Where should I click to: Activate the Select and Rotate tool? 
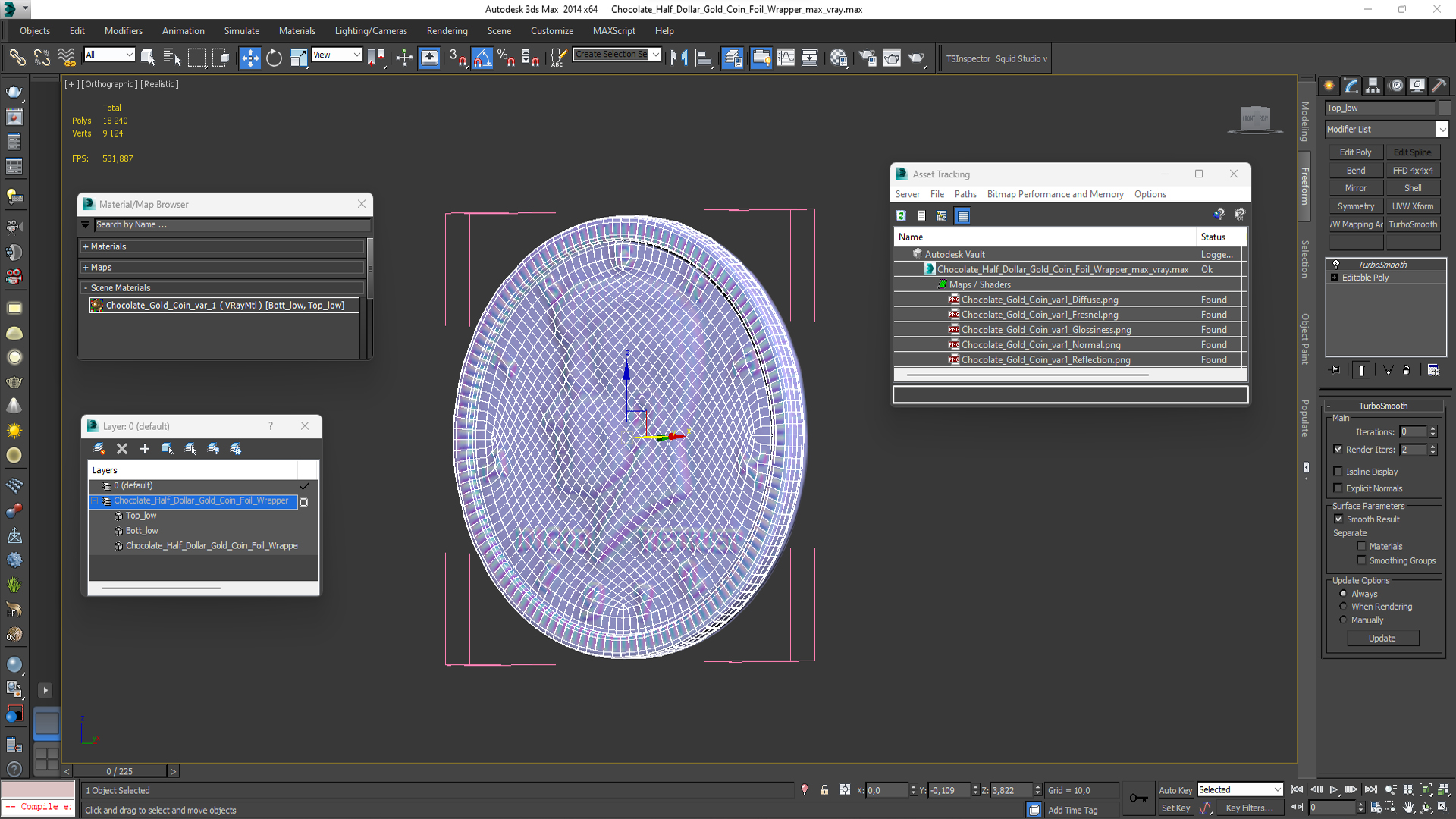point(274,58)
